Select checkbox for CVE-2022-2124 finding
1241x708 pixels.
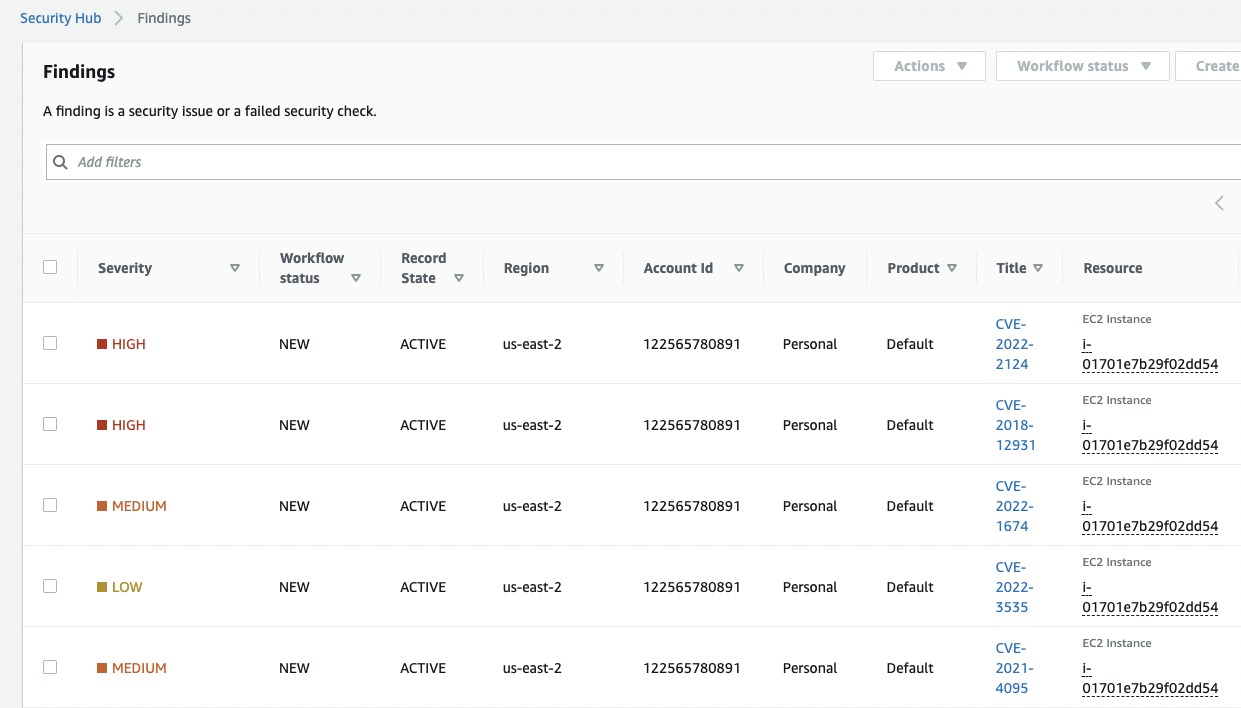click(x=50, y=343)
